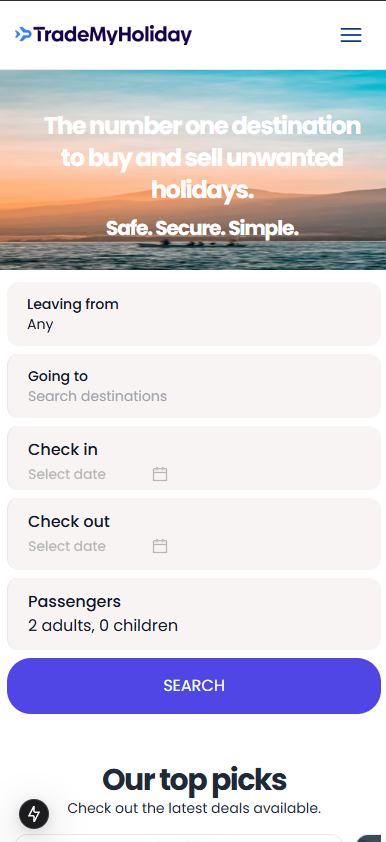Click the lightning bolt floating button

[x=34, y=814]
